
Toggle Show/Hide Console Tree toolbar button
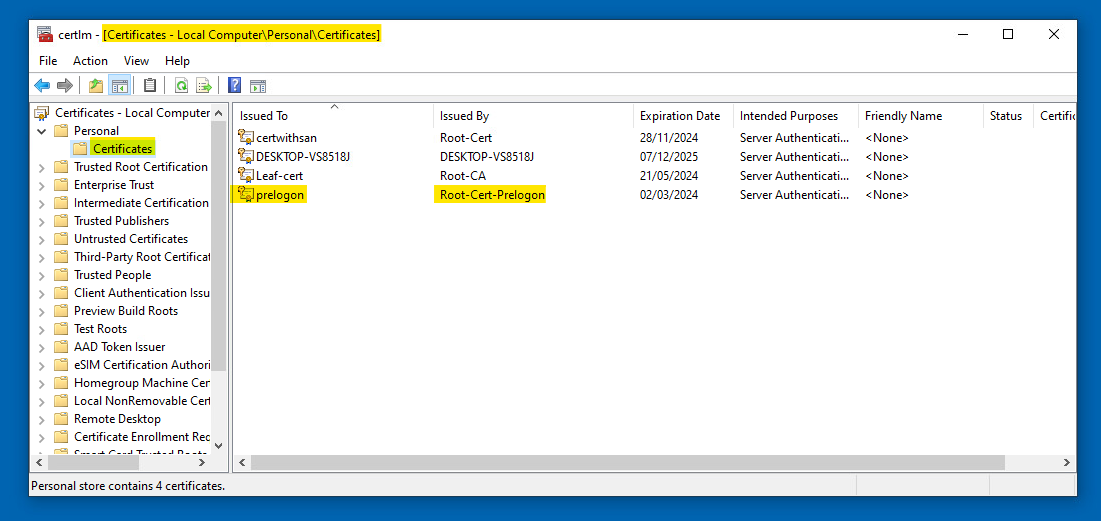coord(120,86)
